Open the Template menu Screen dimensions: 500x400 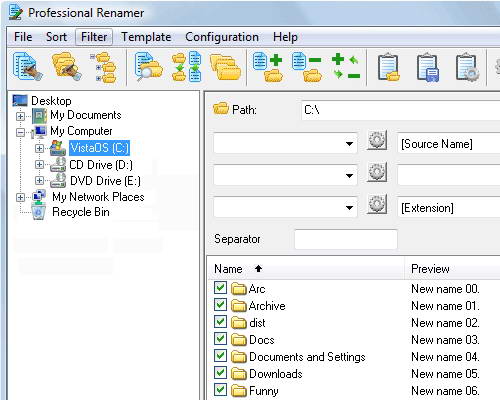coord(146,37)
